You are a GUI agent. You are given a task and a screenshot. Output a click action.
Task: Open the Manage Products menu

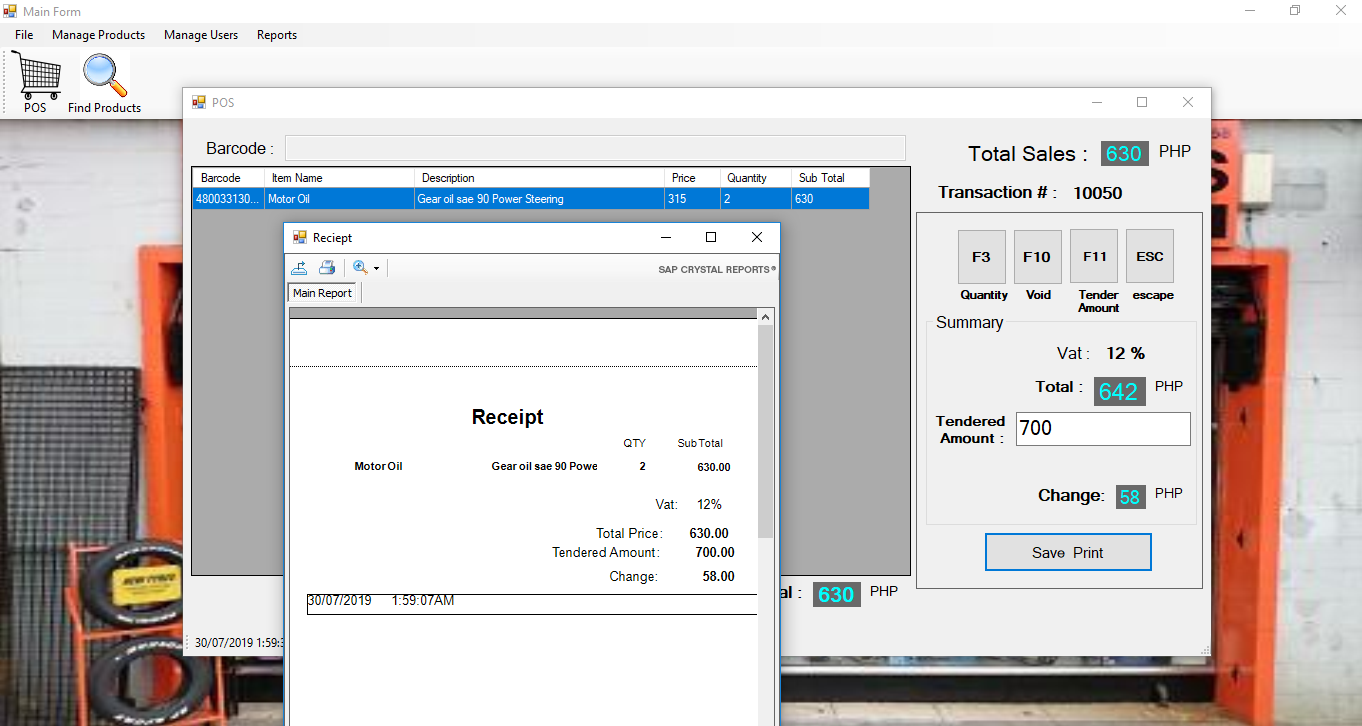coord(98,34)
